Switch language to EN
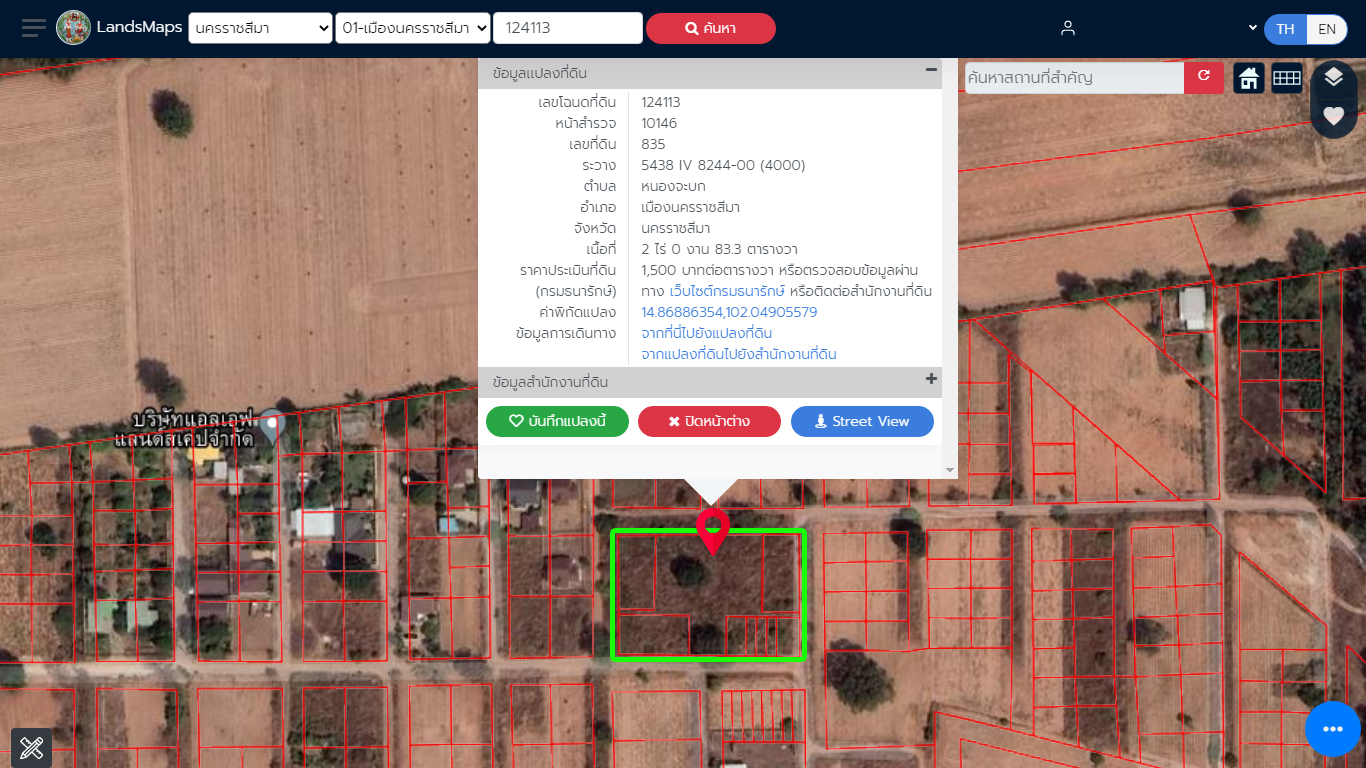This screenshot has width=1366, height=768. point(1327,29)
